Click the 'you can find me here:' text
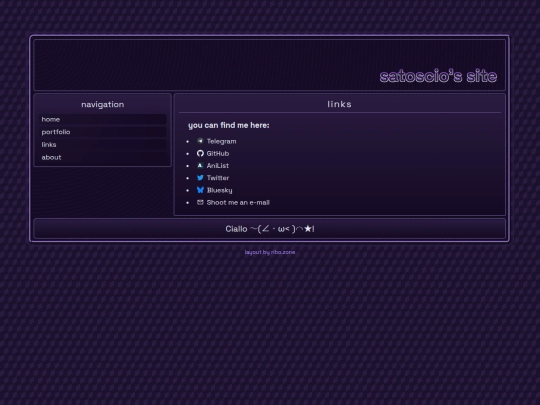The height and width of the screenshot is (405, 540). 229,125
